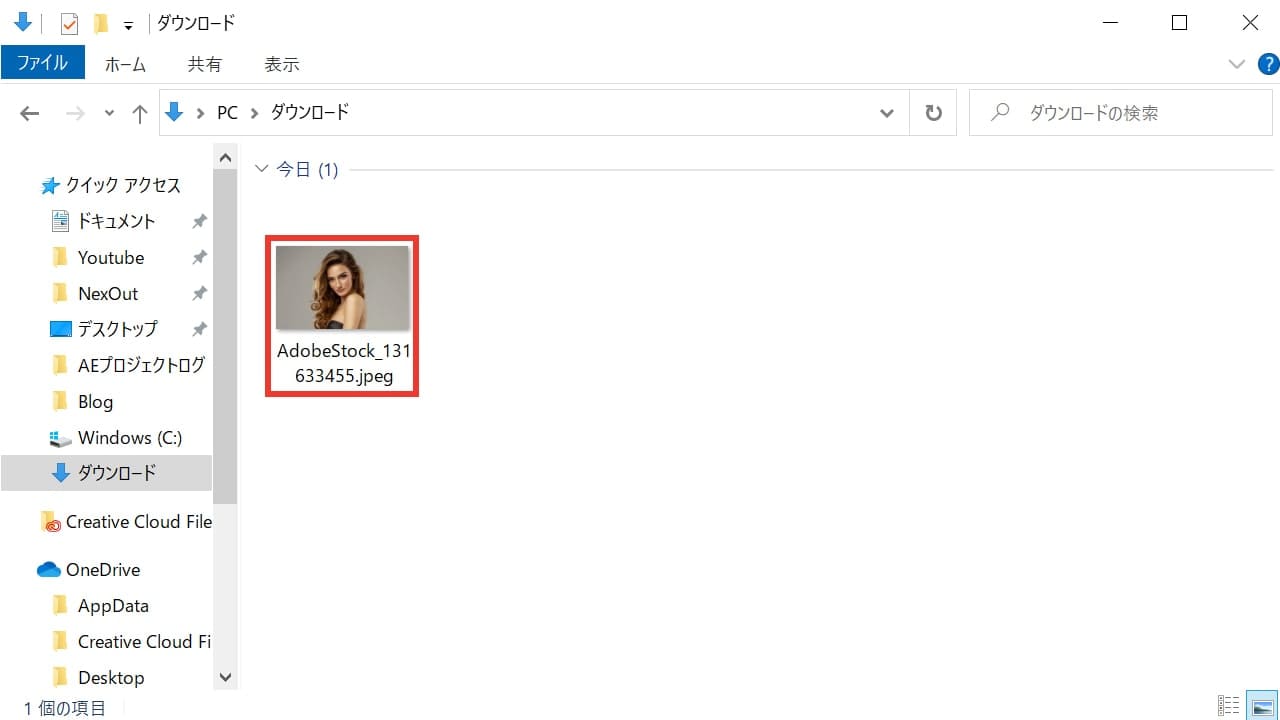Open Desktop folder under OneDrive

[x=111, y=677]
